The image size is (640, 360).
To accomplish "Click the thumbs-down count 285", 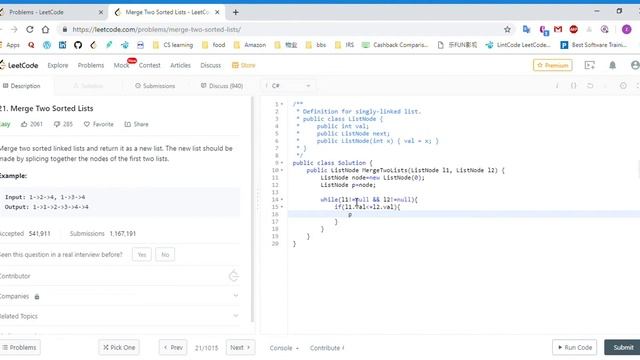I will point(63,124).
